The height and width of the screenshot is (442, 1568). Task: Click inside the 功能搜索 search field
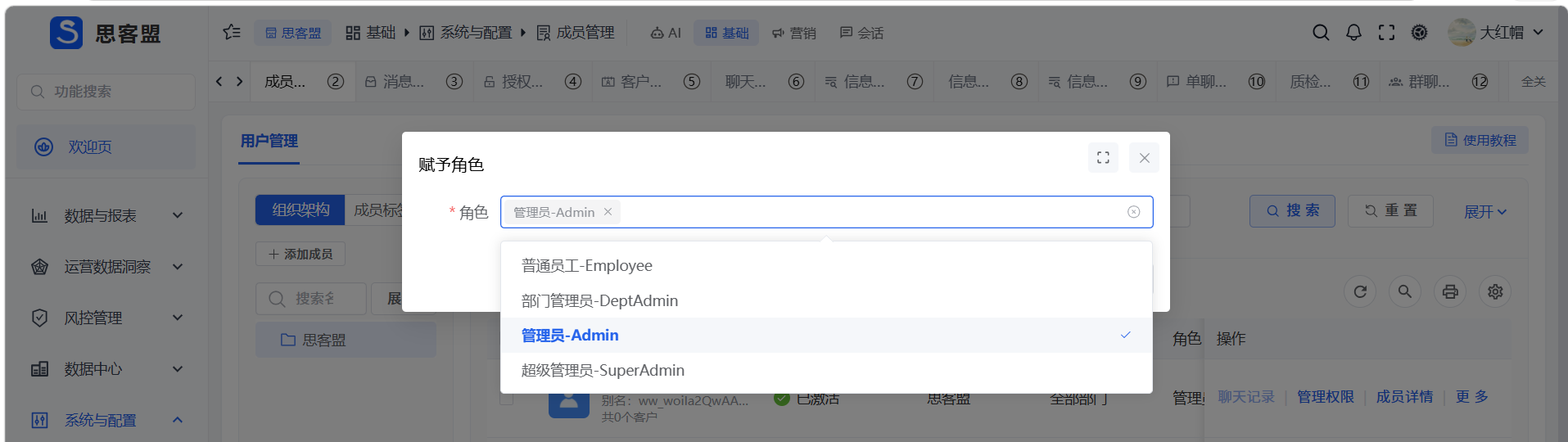[106, 92]
